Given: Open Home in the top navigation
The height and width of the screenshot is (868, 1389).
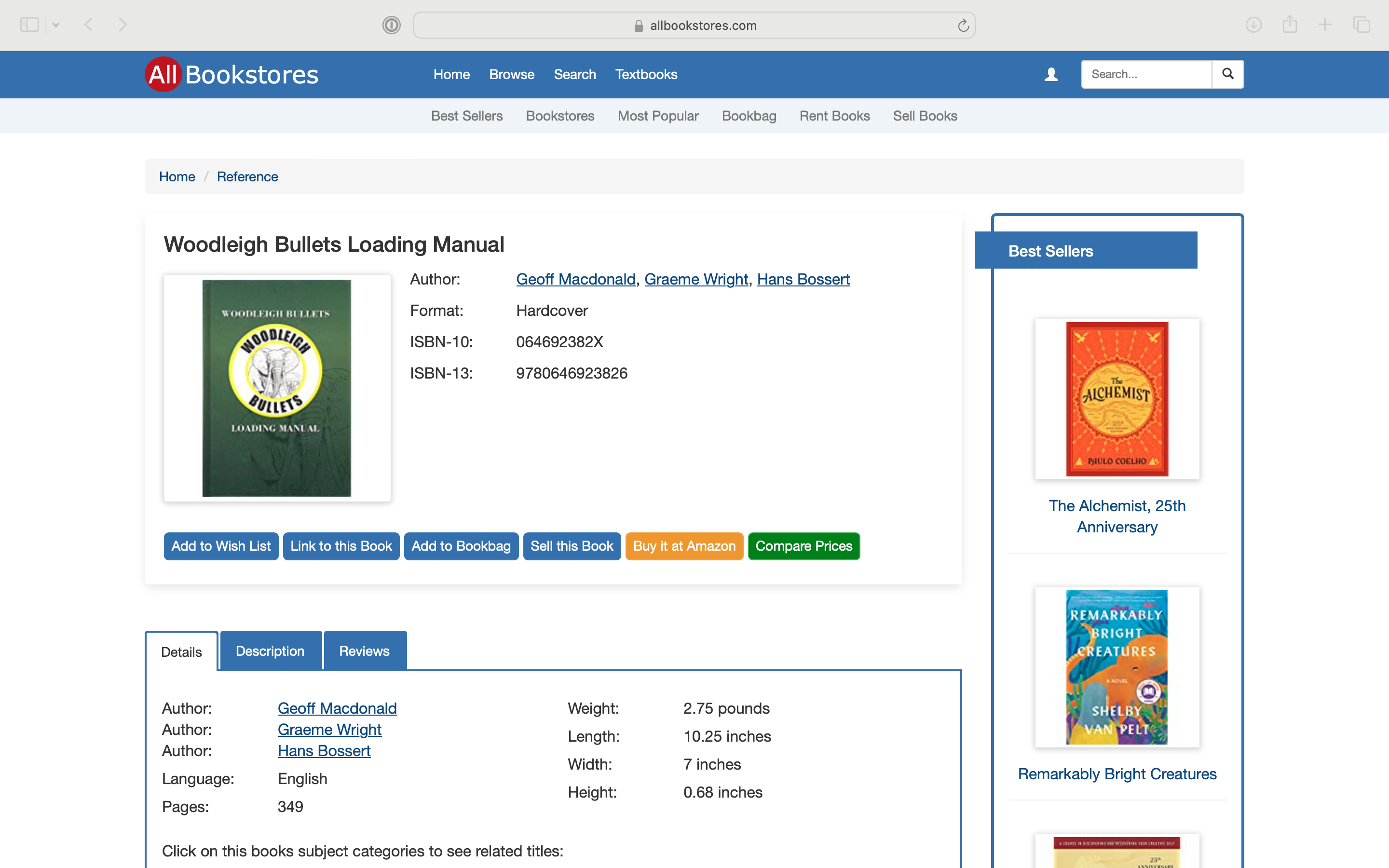Looking at the screenshot, I should pos(452,75).
